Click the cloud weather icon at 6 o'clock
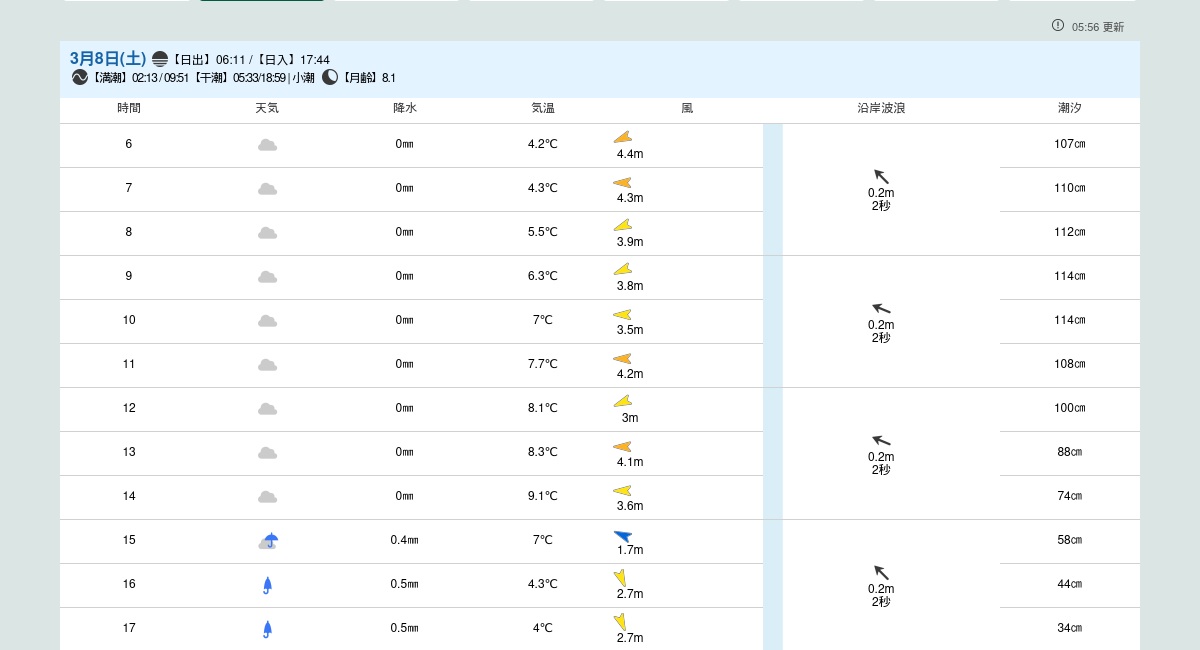The height and width of the screenshot is (650, 1200). (x=267, y=145)
